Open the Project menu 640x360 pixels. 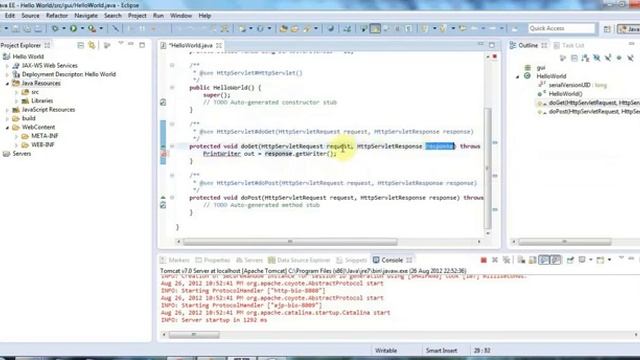click(137, 16)
